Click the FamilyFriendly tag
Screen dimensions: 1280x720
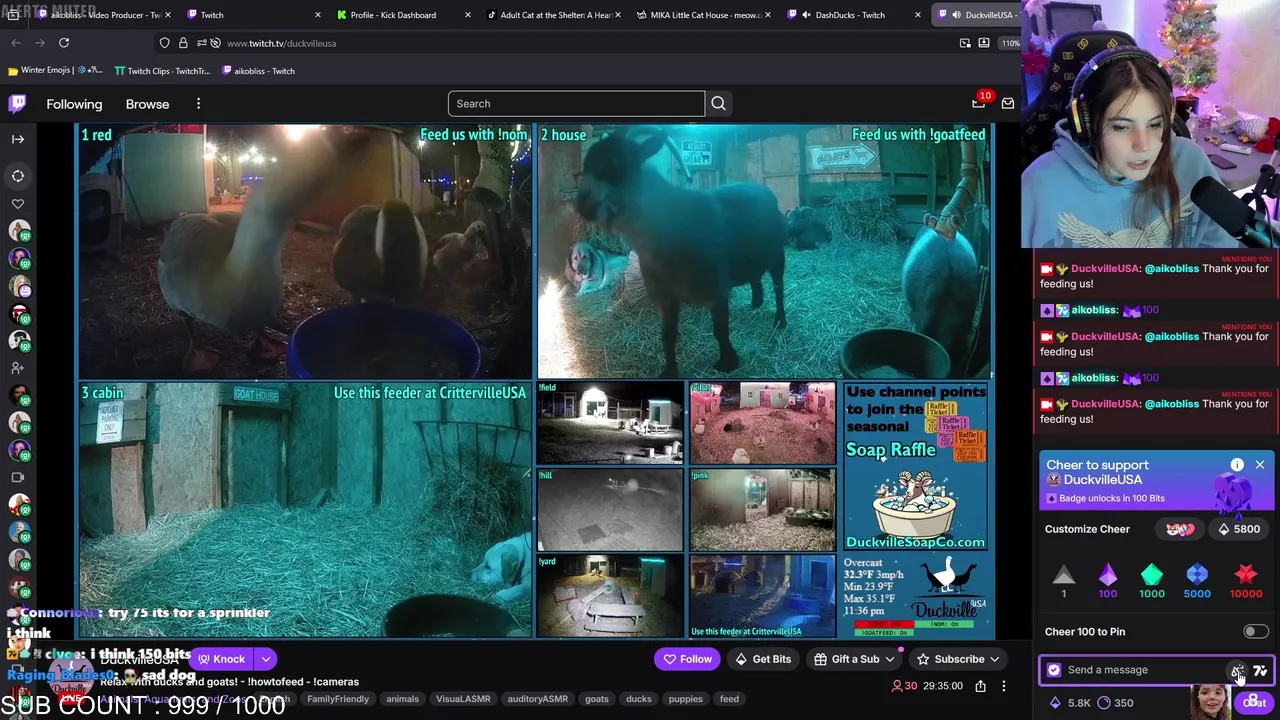pos(338,699)
